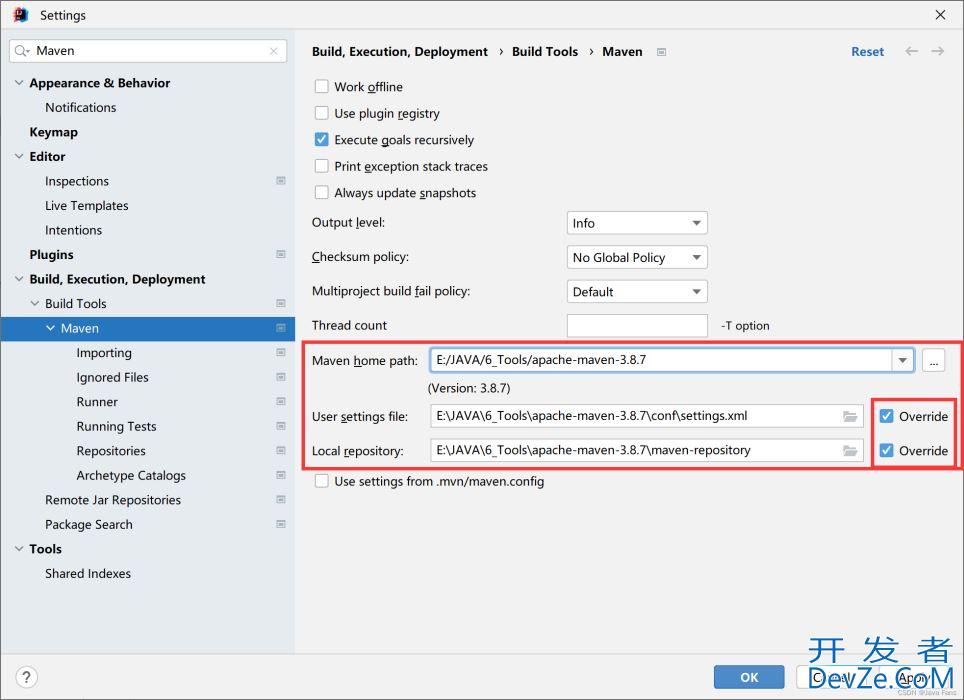The width and height of the screenshot is (964, 700).
Task: Click project icon on Build Tools row
Action: pyautogui.click(x=281, y=304)
